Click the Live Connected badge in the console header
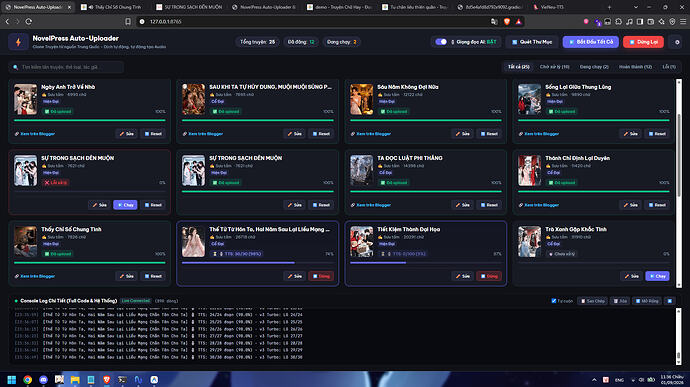 click(136, 301)
